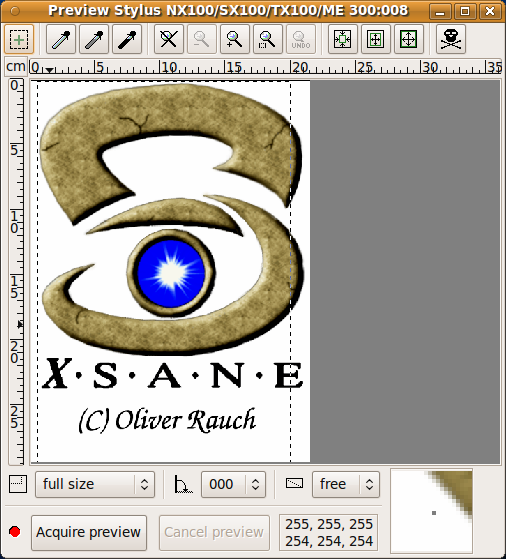
Task: Click the window menu button in title bar
Action: click(x=15, y=11)
